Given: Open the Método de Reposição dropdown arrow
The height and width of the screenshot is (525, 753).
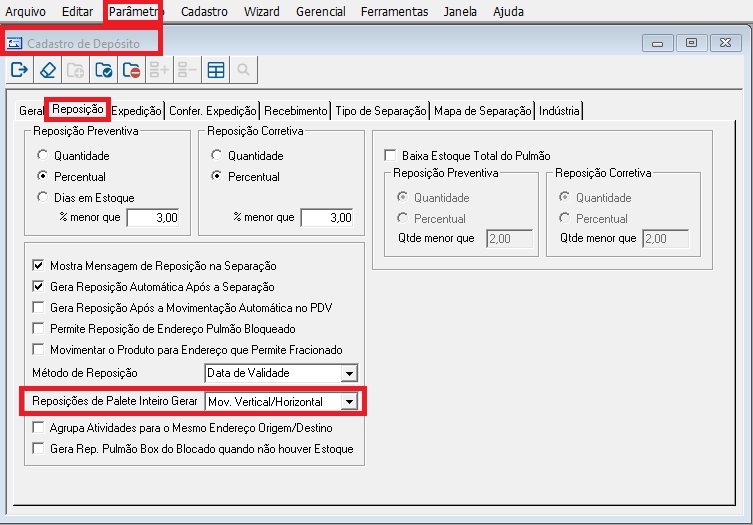Looking at the screenshot, I should 349,373.
